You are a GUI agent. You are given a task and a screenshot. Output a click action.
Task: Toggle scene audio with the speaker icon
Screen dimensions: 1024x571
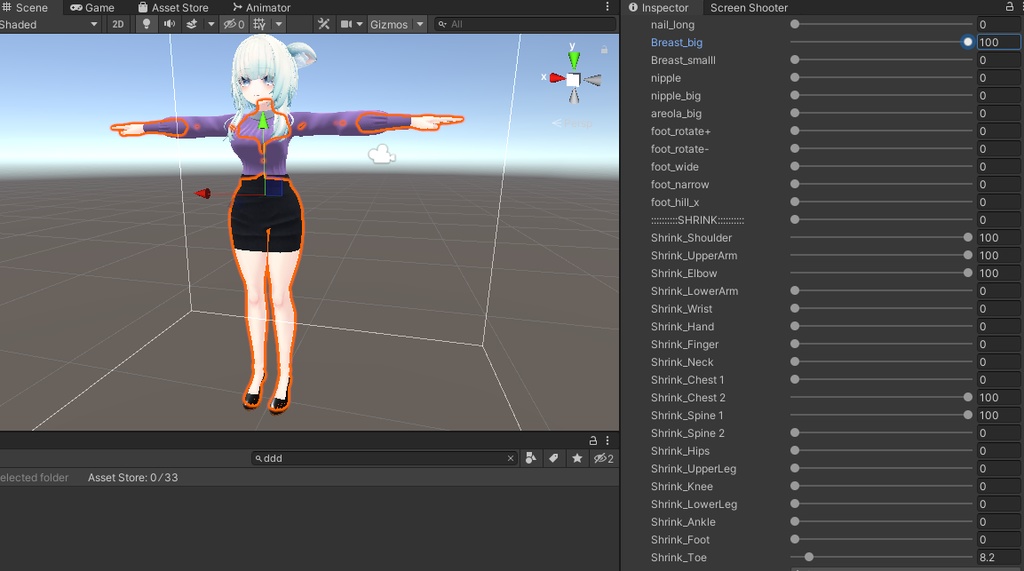point(169,24)
